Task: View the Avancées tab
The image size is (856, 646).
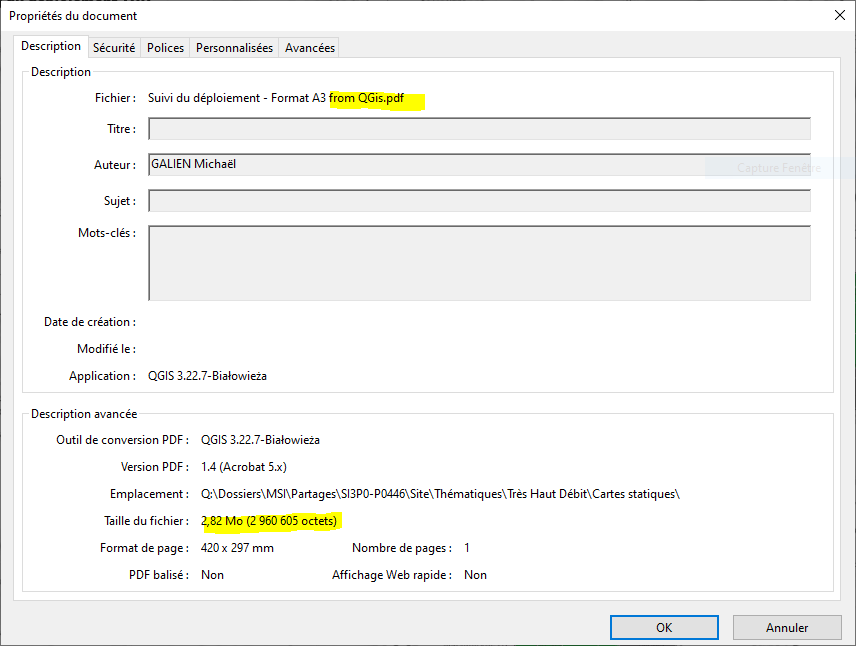Action: pos(309,46)
